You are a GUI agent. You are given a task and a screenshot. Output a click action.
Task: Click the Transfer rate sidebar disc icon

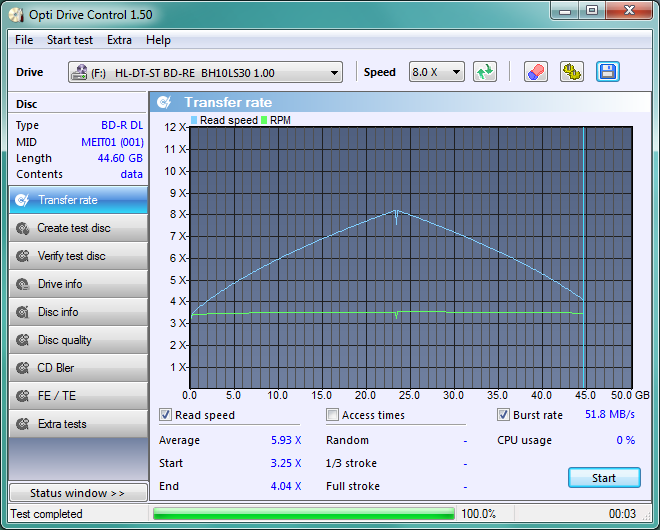pyautogui.click(x=22, y=200)
